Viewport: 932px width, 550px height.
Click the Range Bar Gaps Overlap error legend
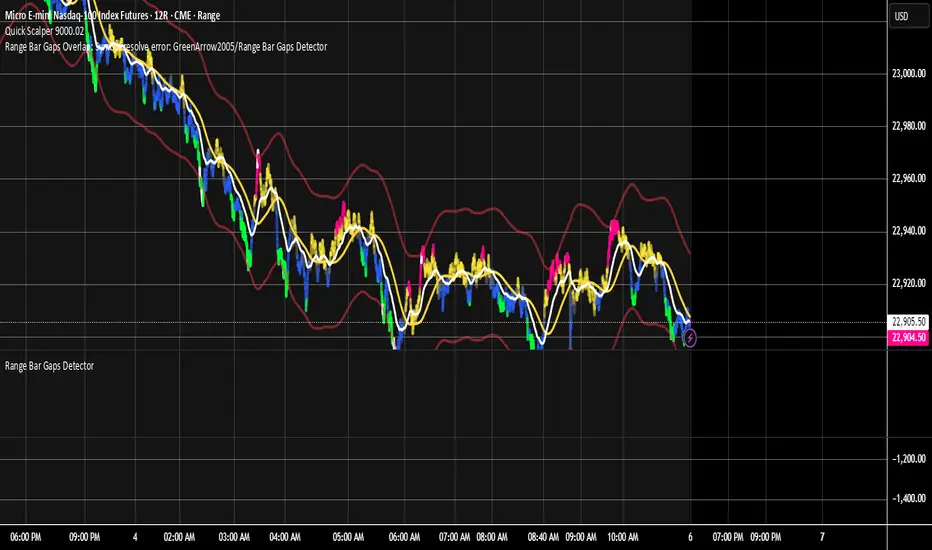coord(166,46)
